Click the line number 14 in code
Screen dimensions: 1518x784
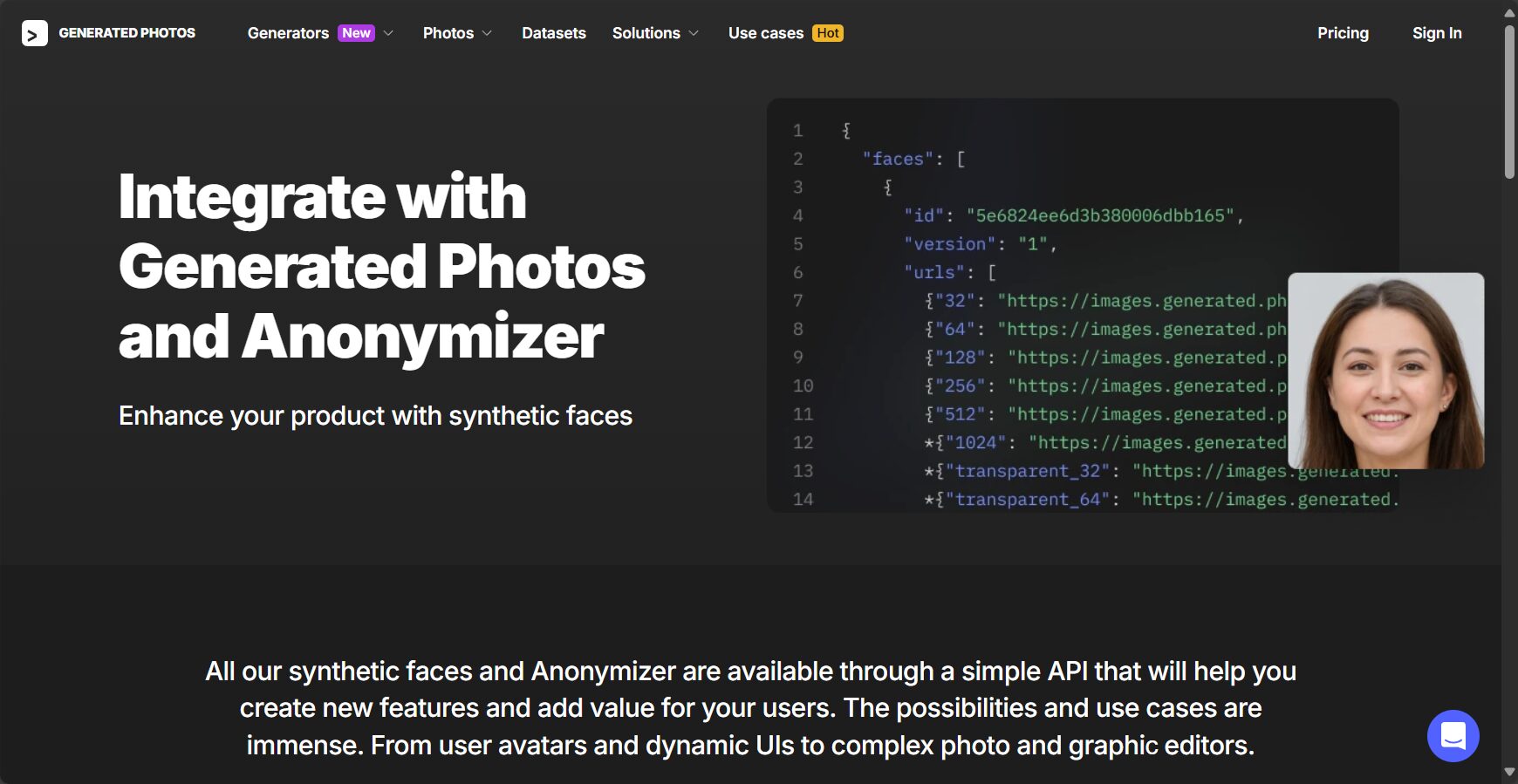(x=803, y=500)
